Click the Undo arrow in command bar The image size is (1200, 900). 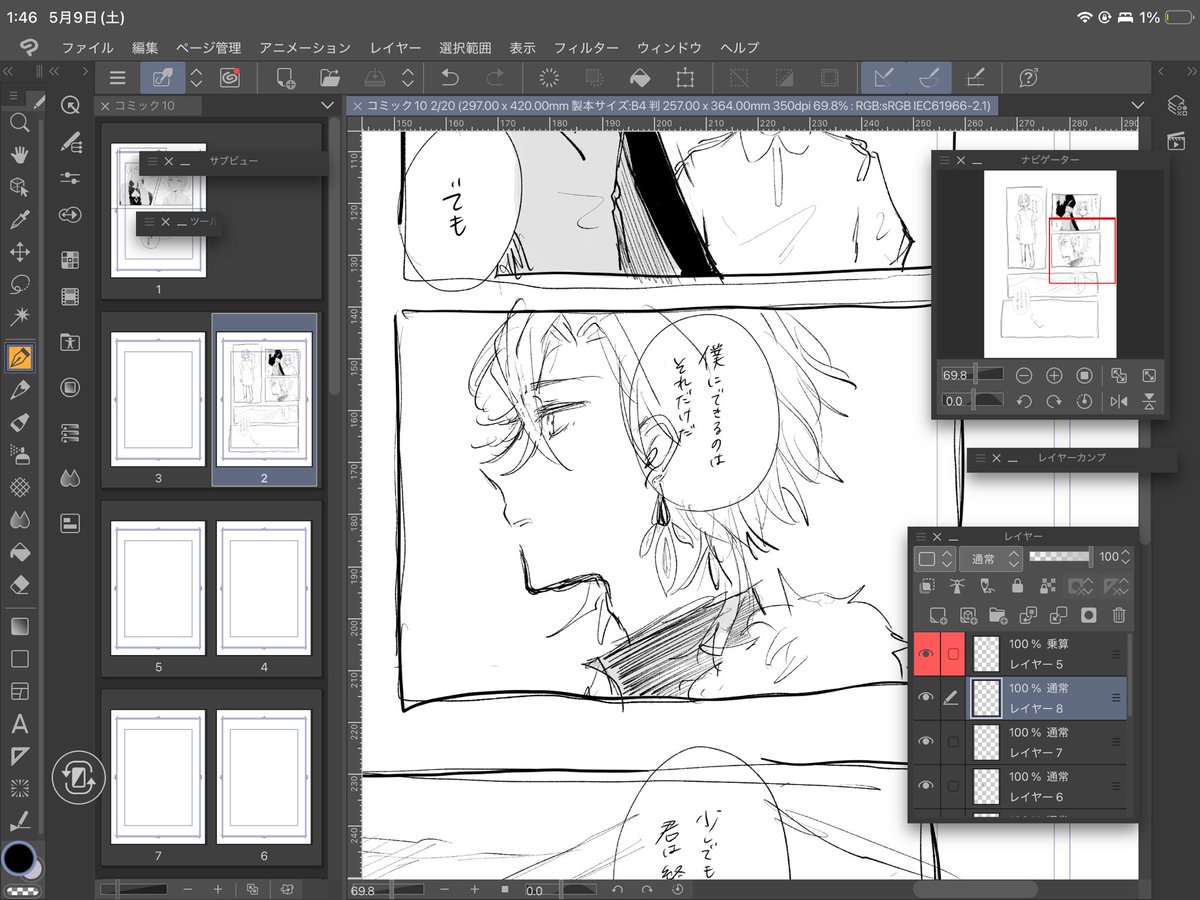coord(450,78)
